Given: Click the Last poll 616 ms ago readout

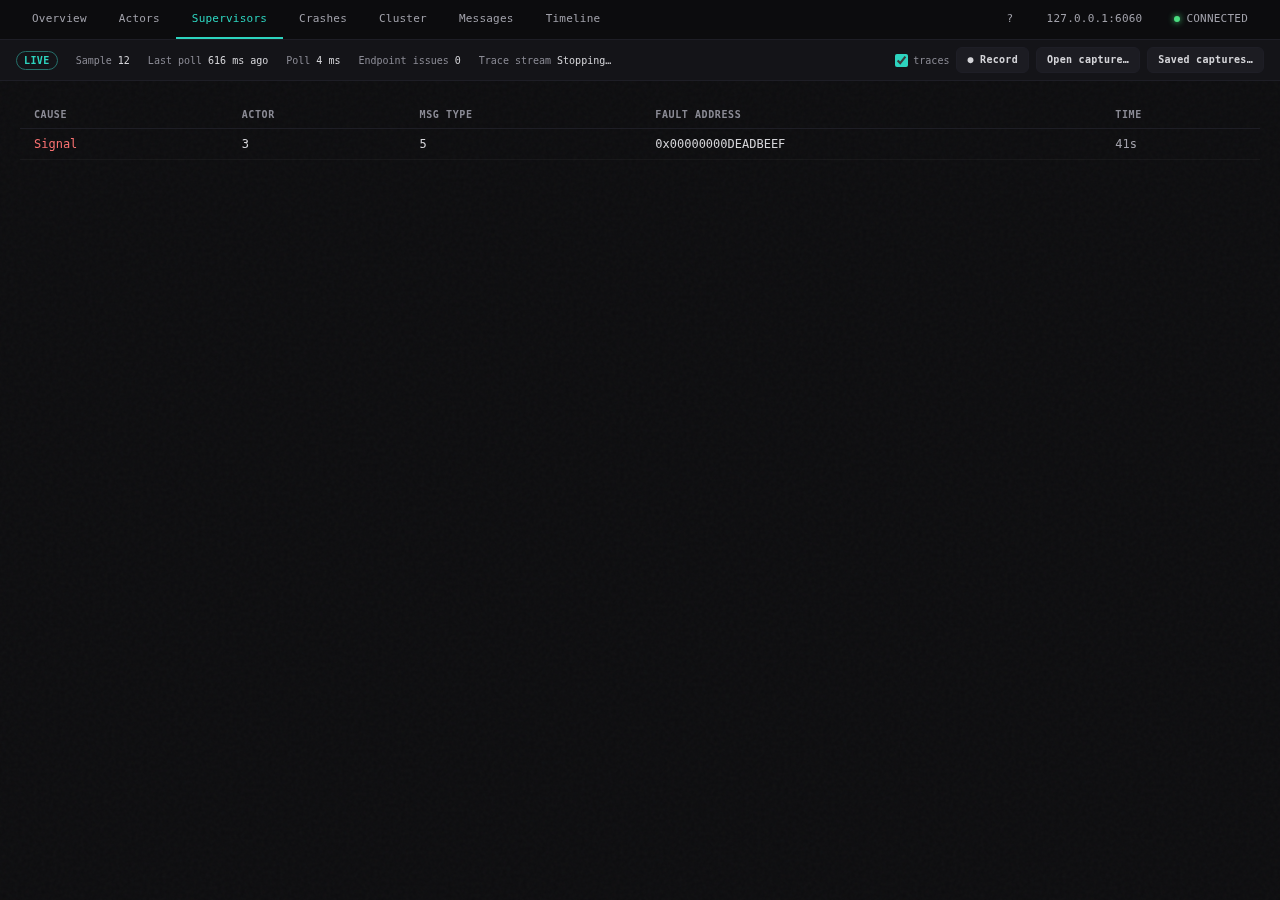Looking at the screenshot, I should point(208,61).
